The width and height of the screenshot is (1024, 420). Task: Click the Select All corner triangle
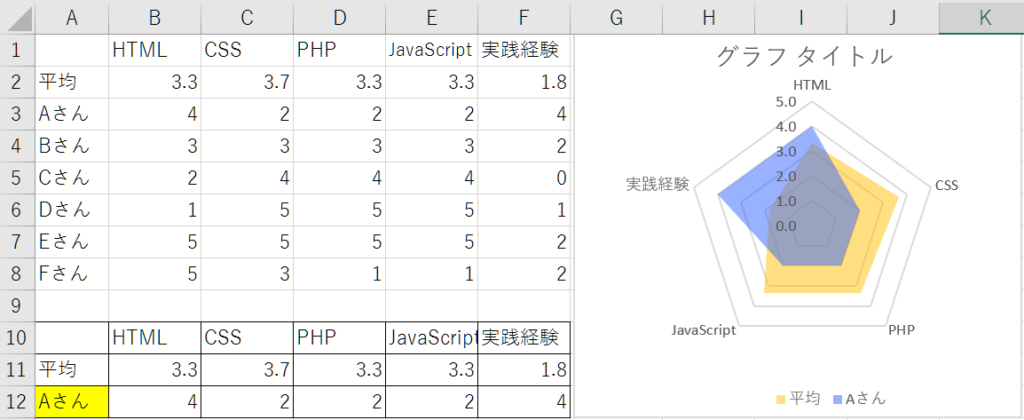coord(18,17)
